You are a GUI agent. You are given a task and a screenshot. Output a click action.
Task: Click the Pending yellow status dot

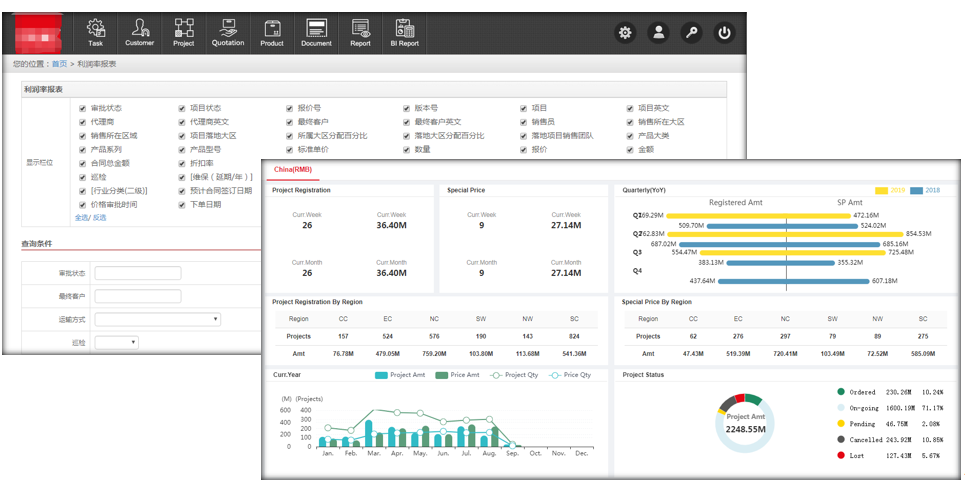point(841,423)
